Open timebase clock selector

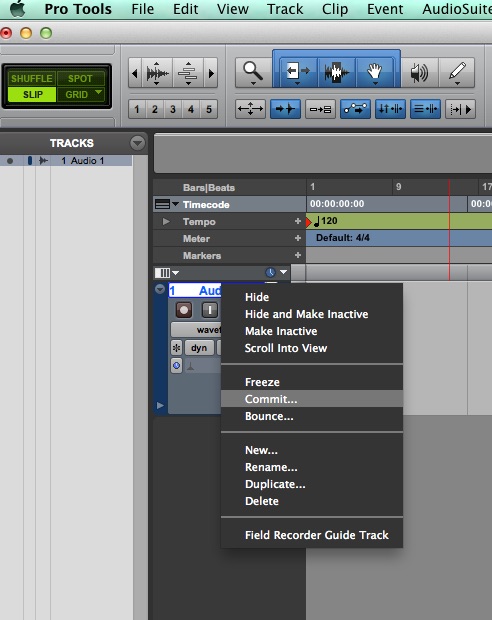(276, 272)
